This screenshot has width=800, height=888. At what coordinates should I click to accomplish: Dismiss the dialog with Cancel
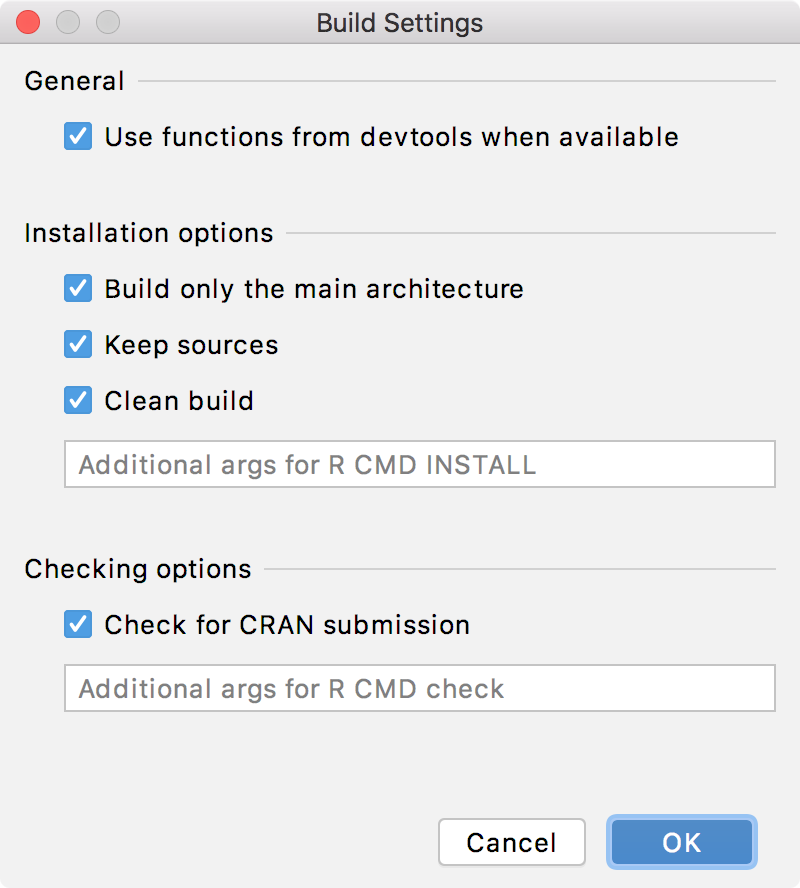pos(511,842)
